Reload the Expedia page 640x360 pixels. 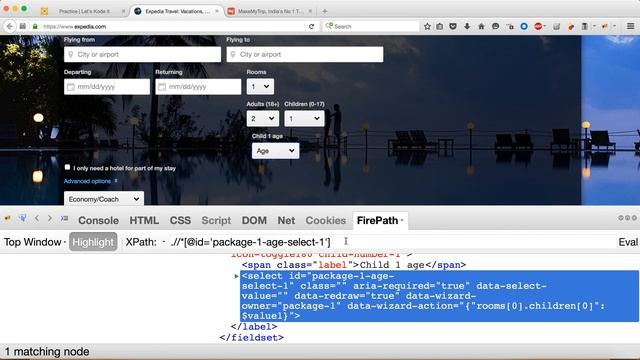coord(311,26)
